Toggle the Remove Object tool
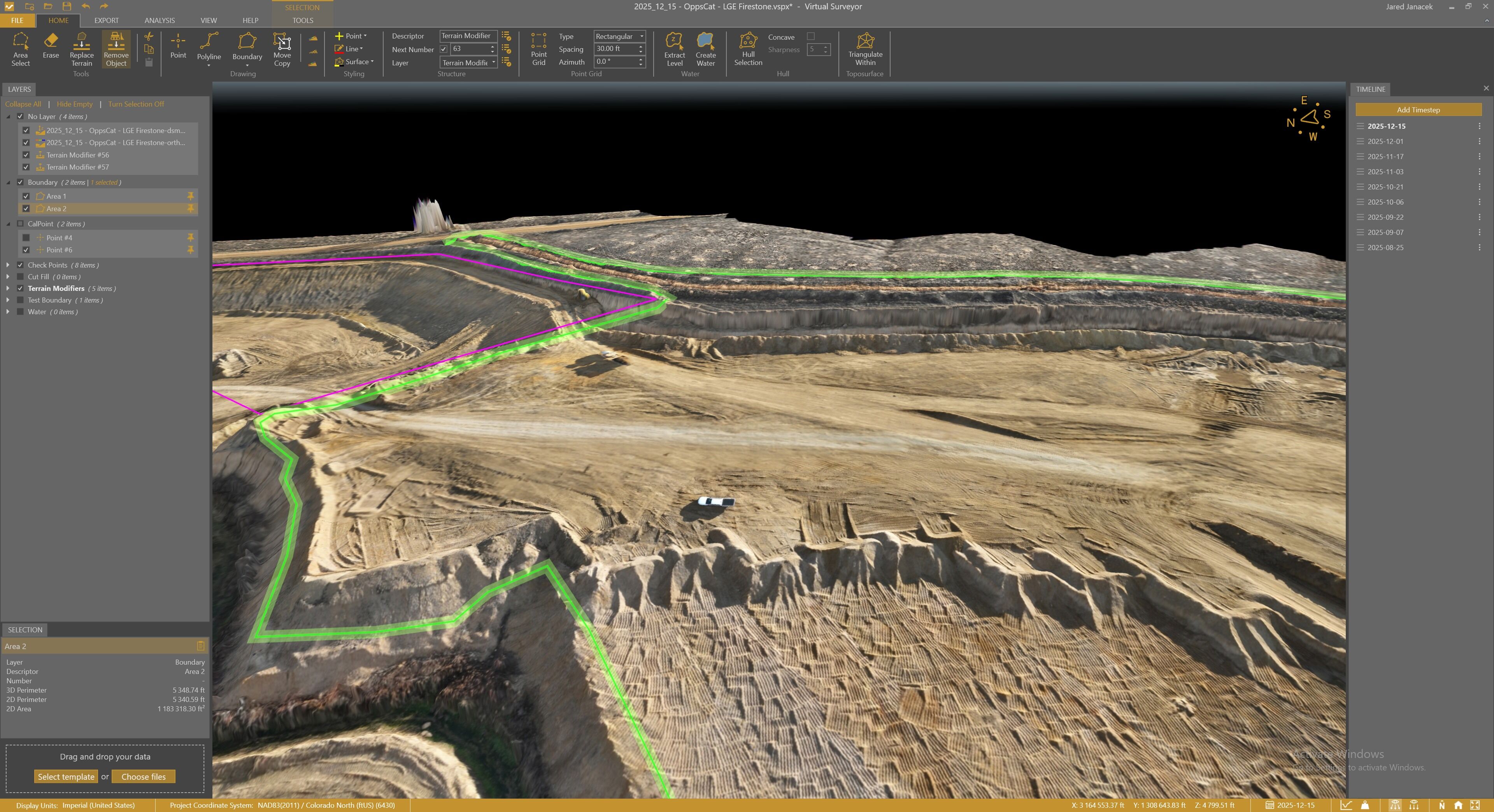 116,49
